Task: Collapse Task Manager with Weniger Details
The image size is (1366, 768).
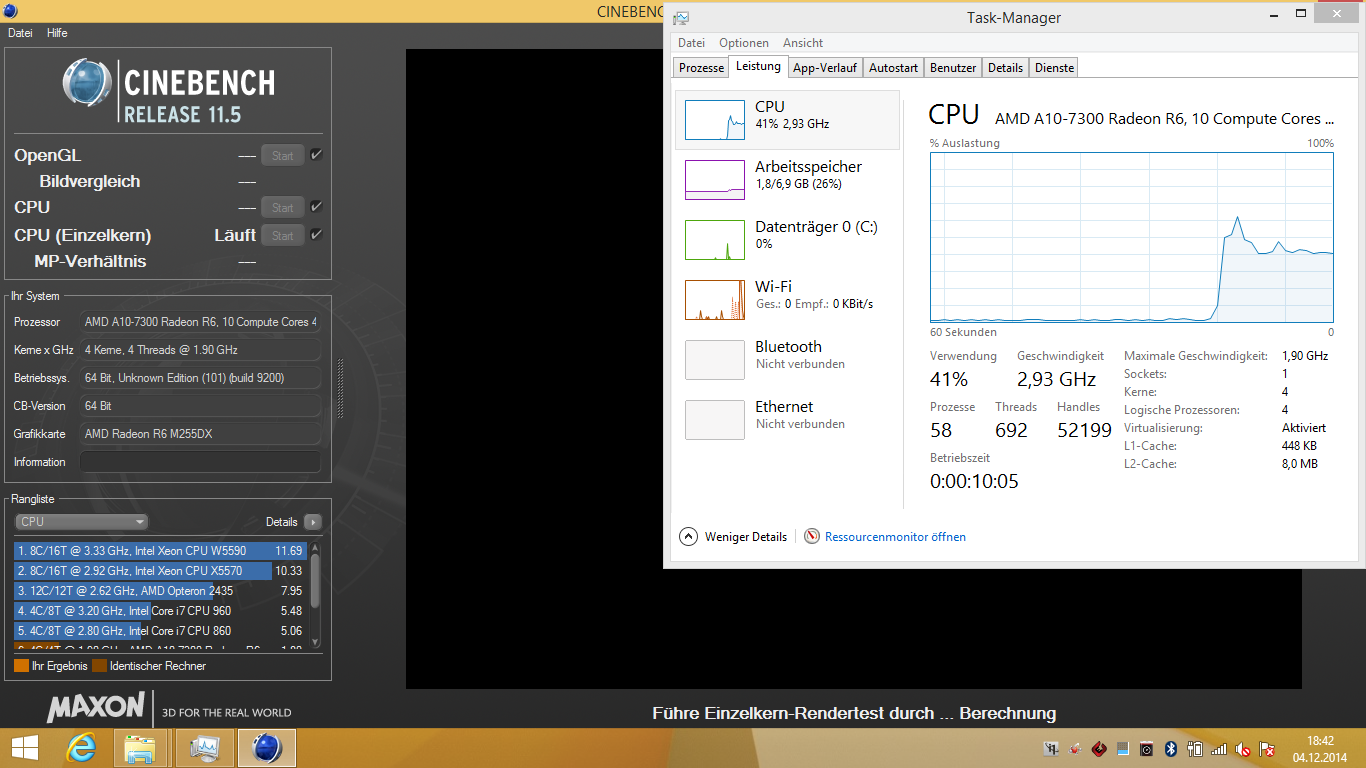Action: tap(733, 537)
